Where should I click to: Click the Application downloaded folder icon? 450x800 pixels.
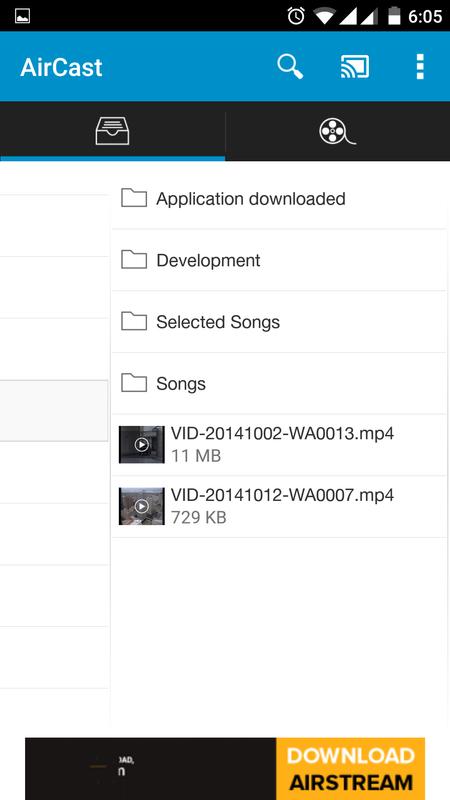[134, 198]
